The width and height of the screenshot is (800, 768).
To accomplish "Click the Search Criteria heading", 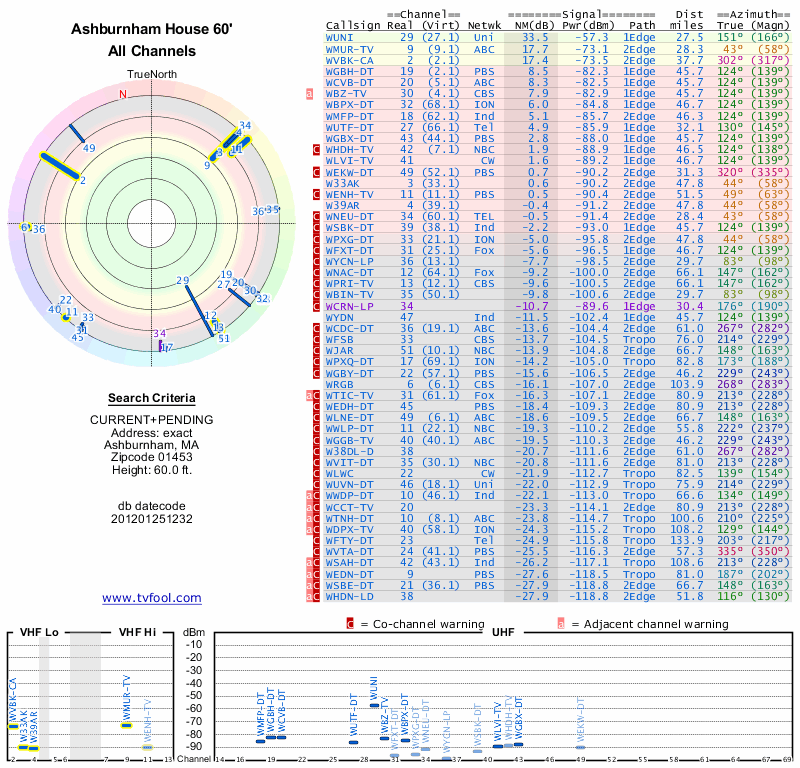I will point(152,398).
